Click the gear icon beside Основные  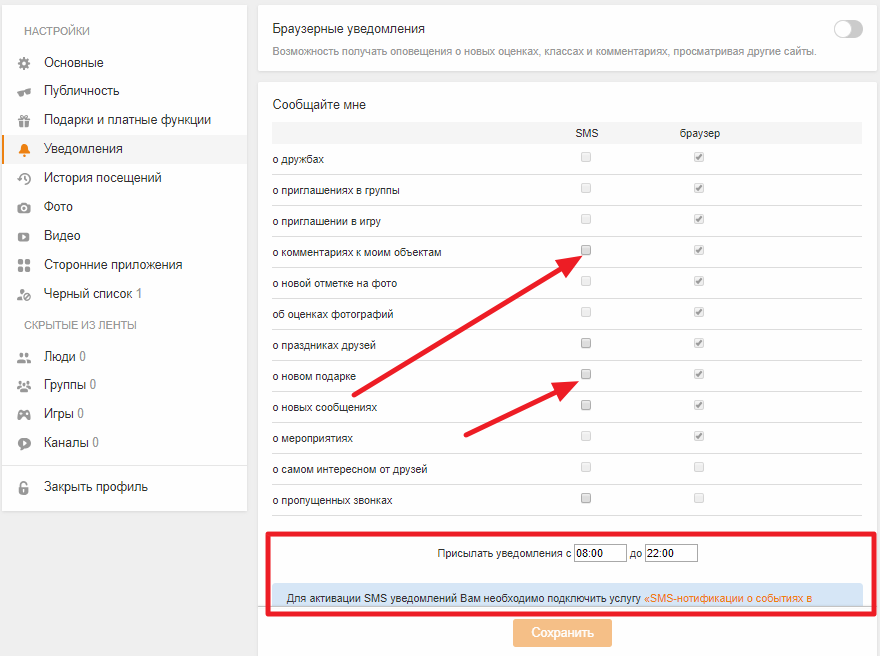[x=24, y=63]
